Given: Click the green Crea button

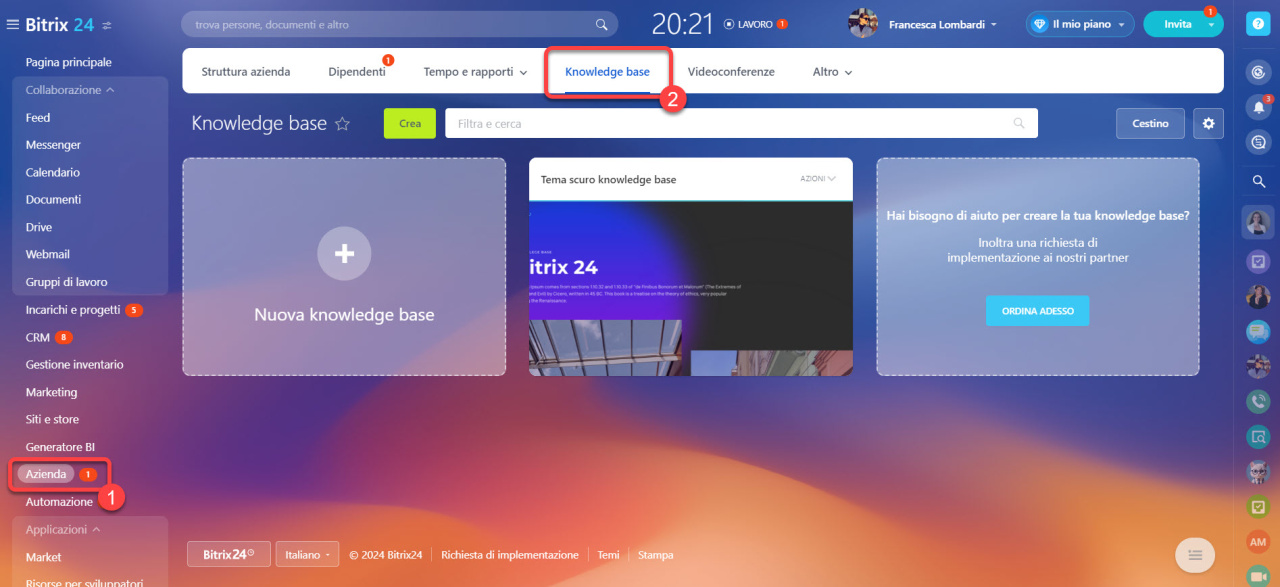Looking at the screenshot, I should point(409,123).
